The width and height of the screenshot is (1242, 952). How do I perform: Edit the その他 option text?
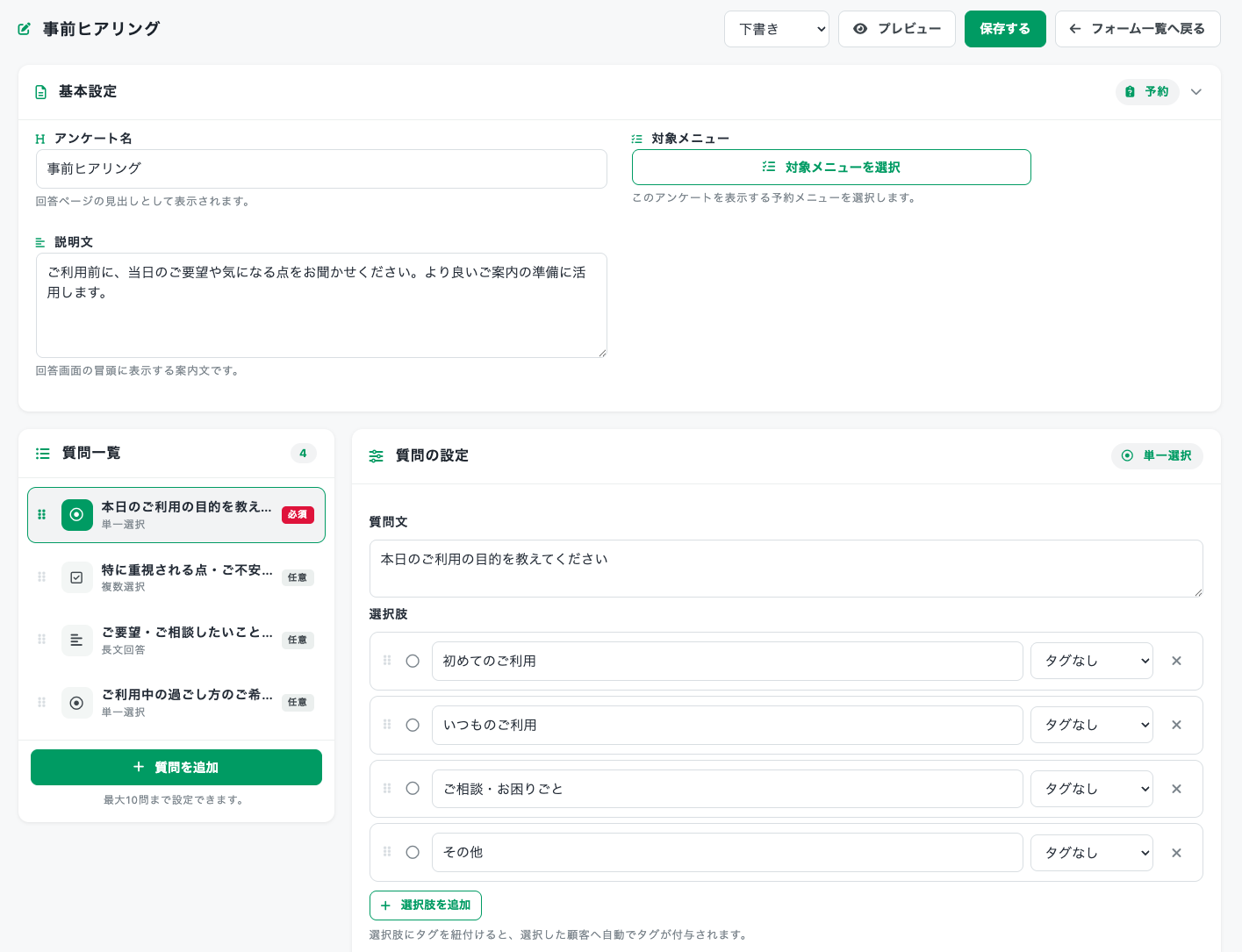(x=727, y=852)
